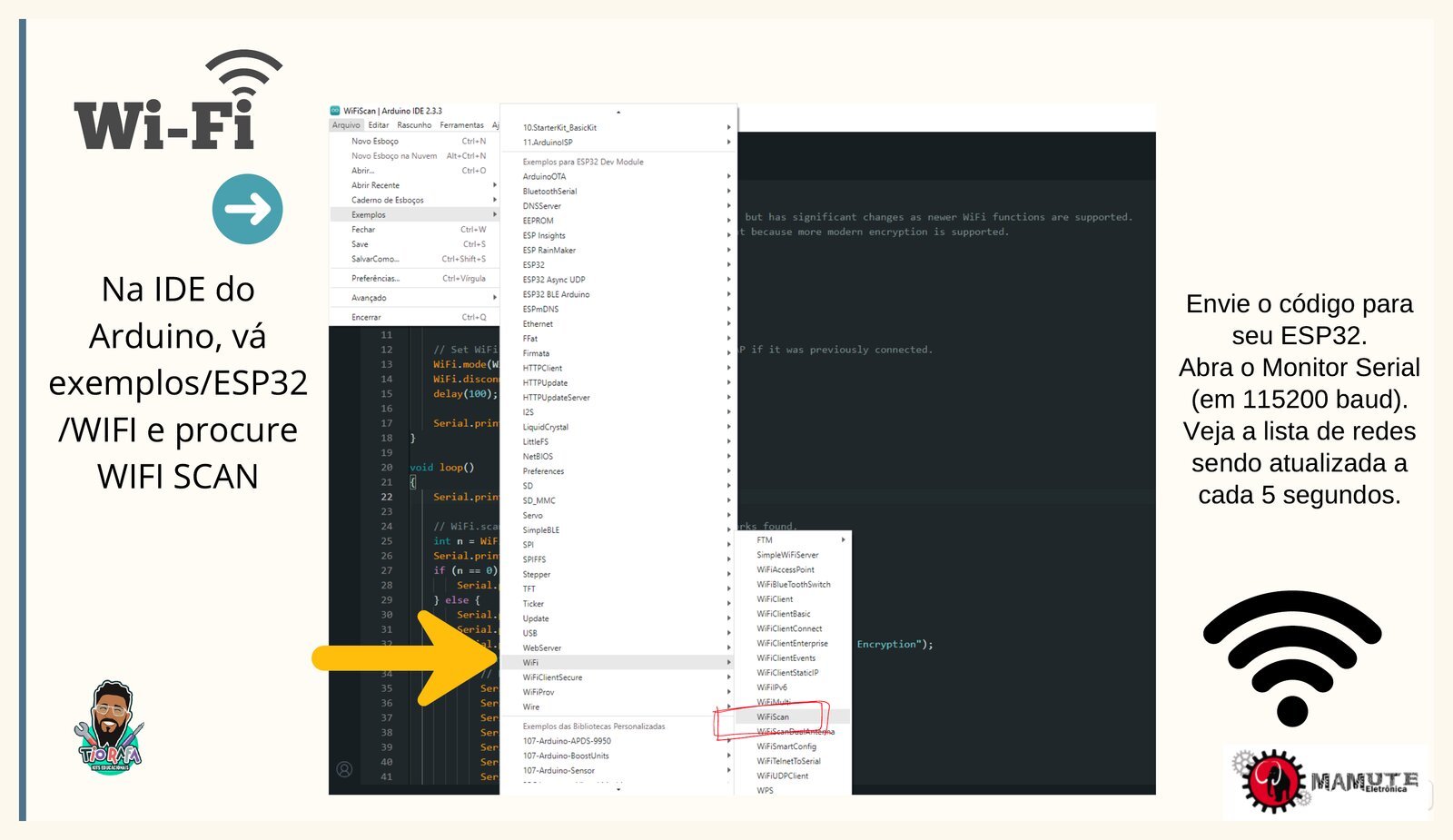Image resolution: width=1453 pixels, height=840 pixels.
Task: Open the Ethernet examples submenu
Action: [x=618, y=324]
